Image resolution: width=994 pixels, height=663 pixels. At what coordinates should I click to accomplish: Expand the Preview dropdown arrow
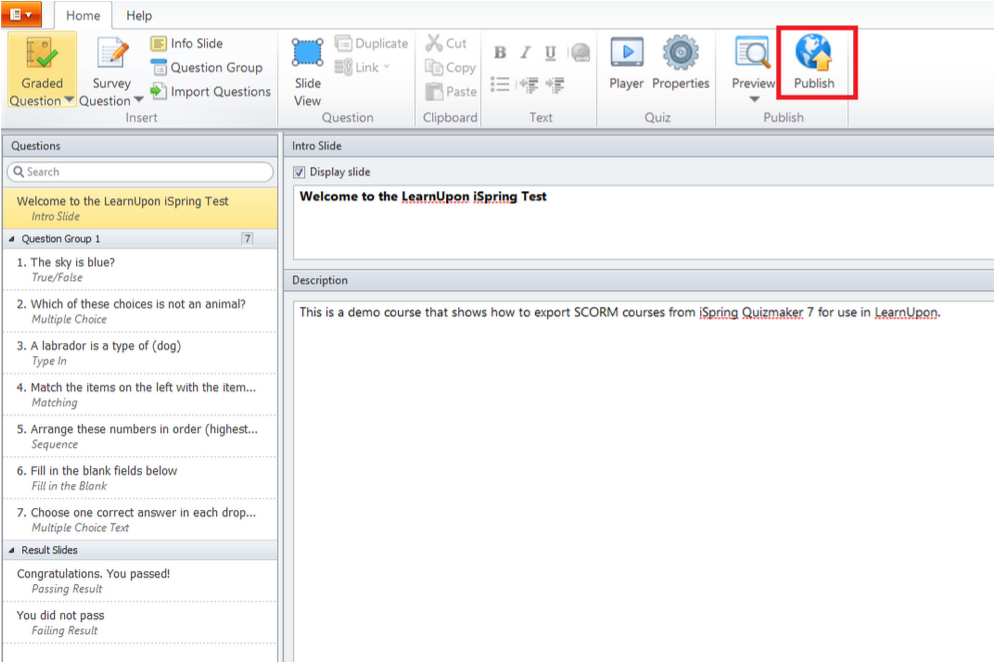click(754, 100)
